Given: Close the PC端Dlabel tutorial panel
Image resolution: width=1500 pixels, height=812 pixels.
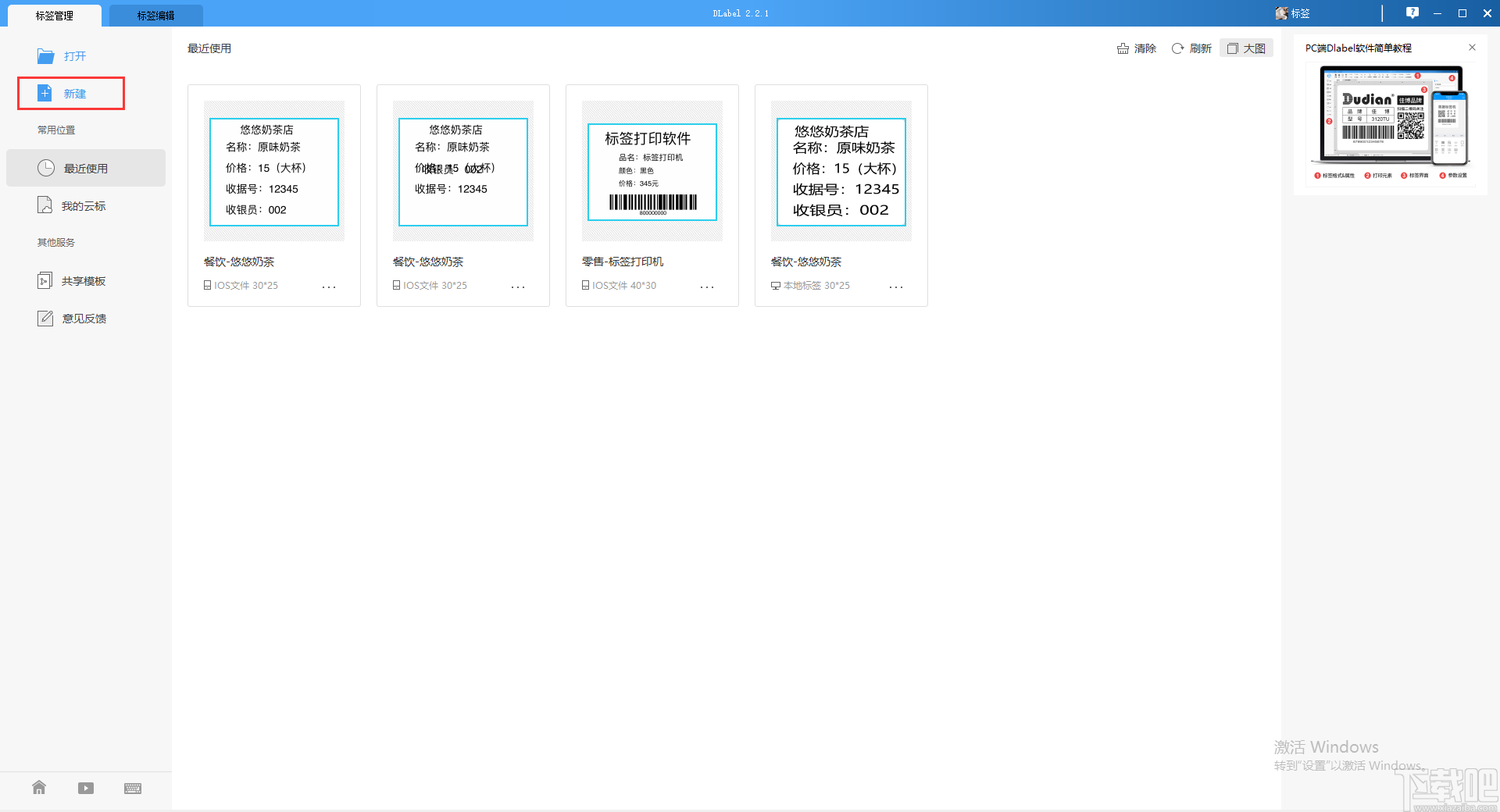Looking at the screenshot, I should (1473, 48).
